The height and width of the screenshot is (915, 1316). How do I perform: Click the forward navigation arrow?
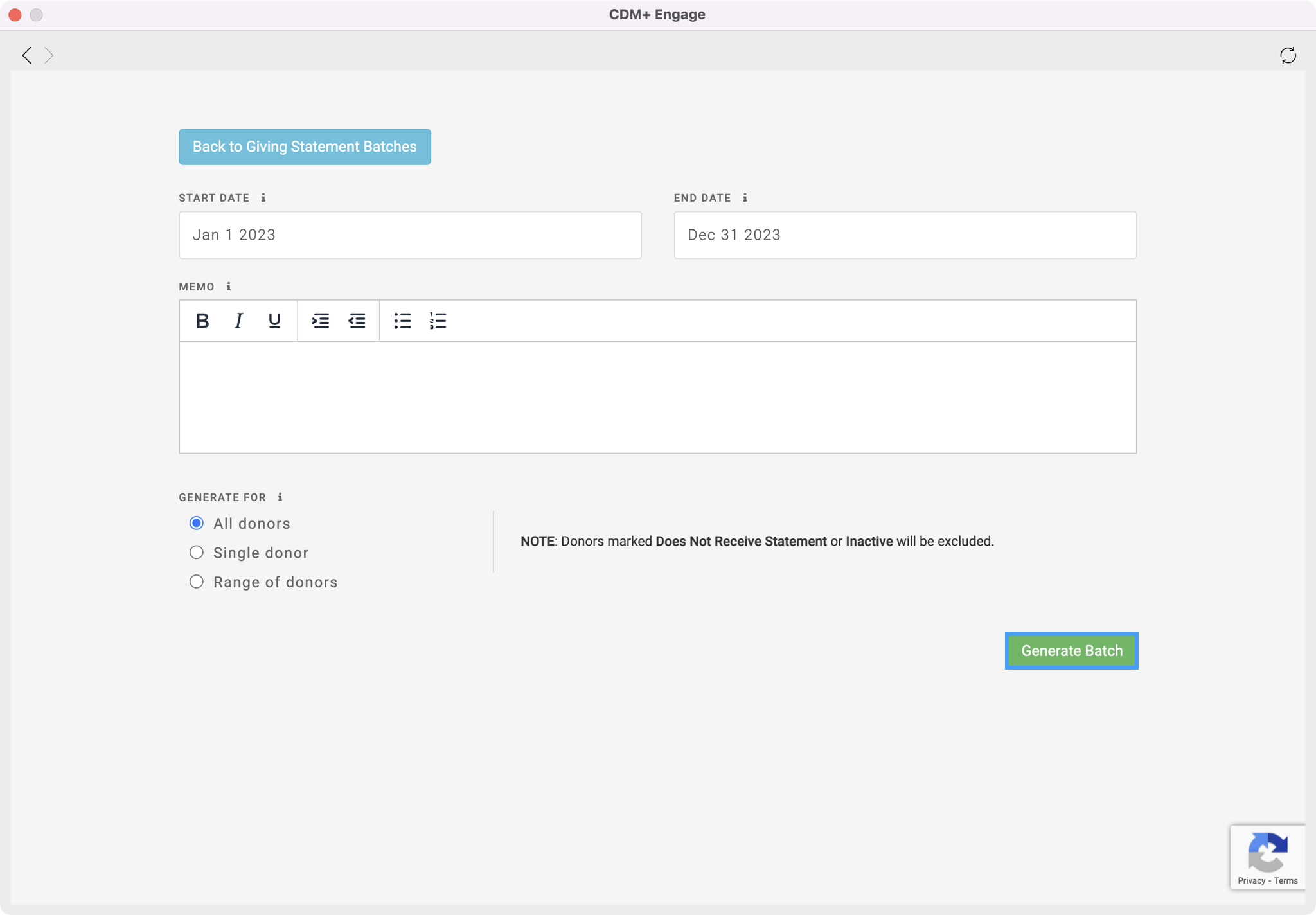pos(49,55)
